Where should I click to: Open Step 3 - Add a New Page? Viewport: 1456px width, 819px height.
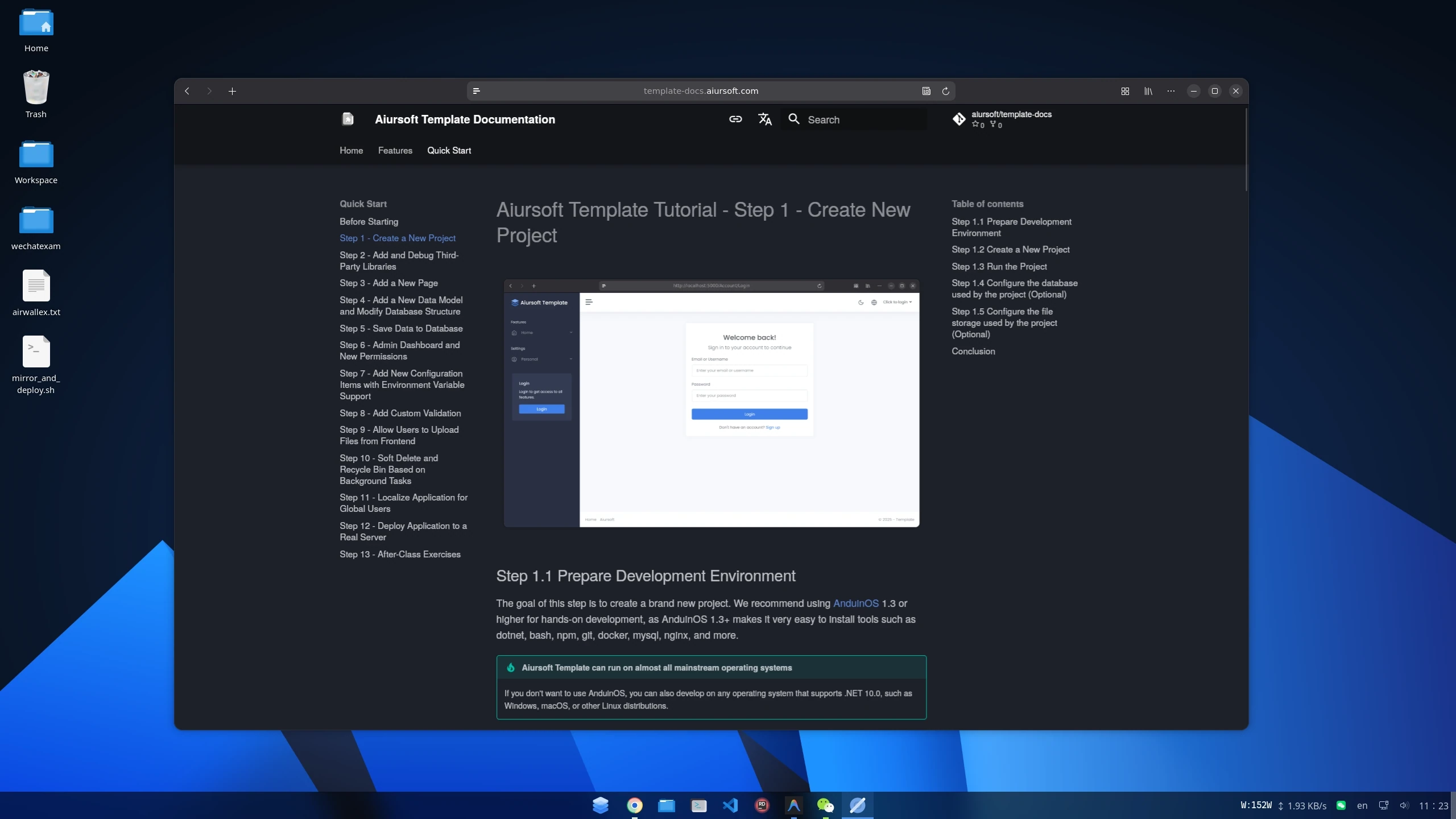(x=388, y=283)
